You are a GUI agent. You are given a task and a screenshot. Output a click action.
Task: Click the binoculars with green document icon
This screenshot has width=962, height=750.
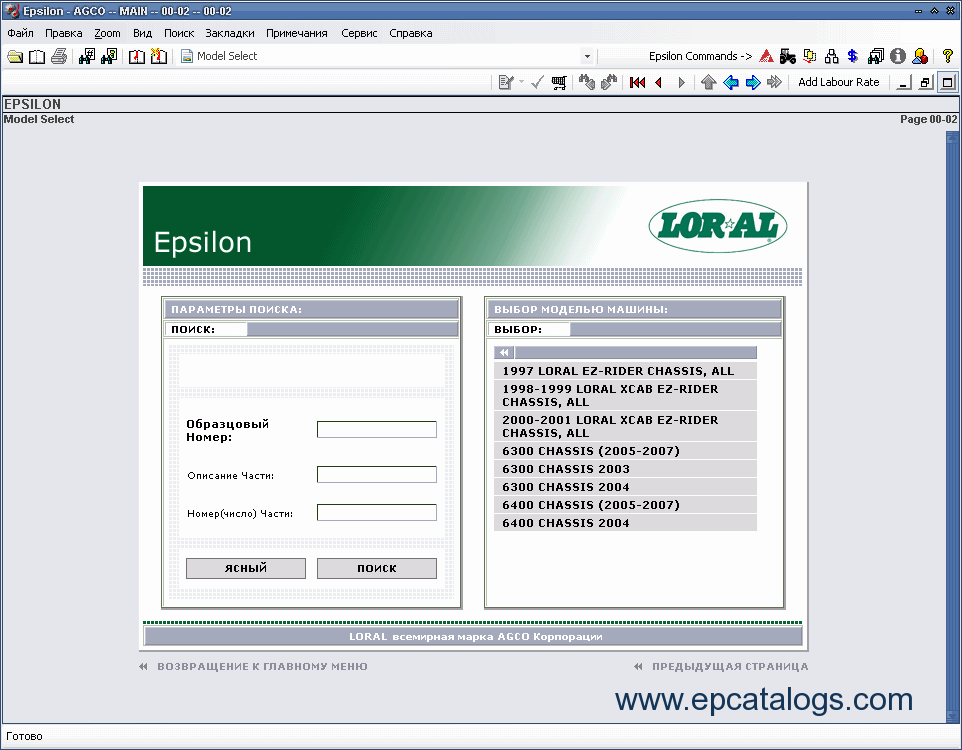109,56
